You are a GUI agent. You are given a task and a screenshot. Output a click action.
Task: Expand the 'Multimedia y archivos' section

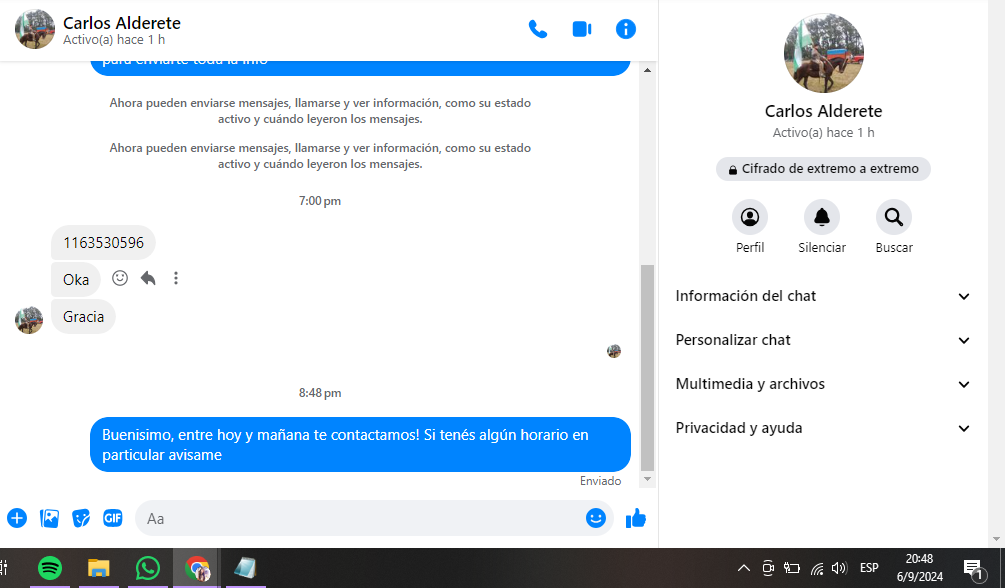coord(822,384)
